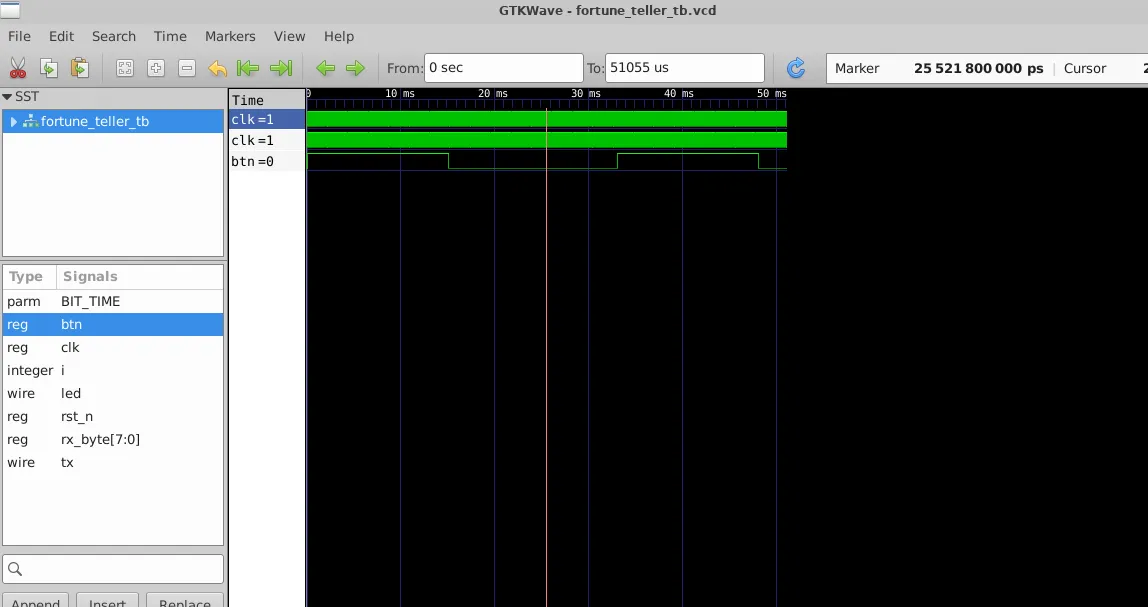Find the next edge with right arrow

[x=355, y=68]
